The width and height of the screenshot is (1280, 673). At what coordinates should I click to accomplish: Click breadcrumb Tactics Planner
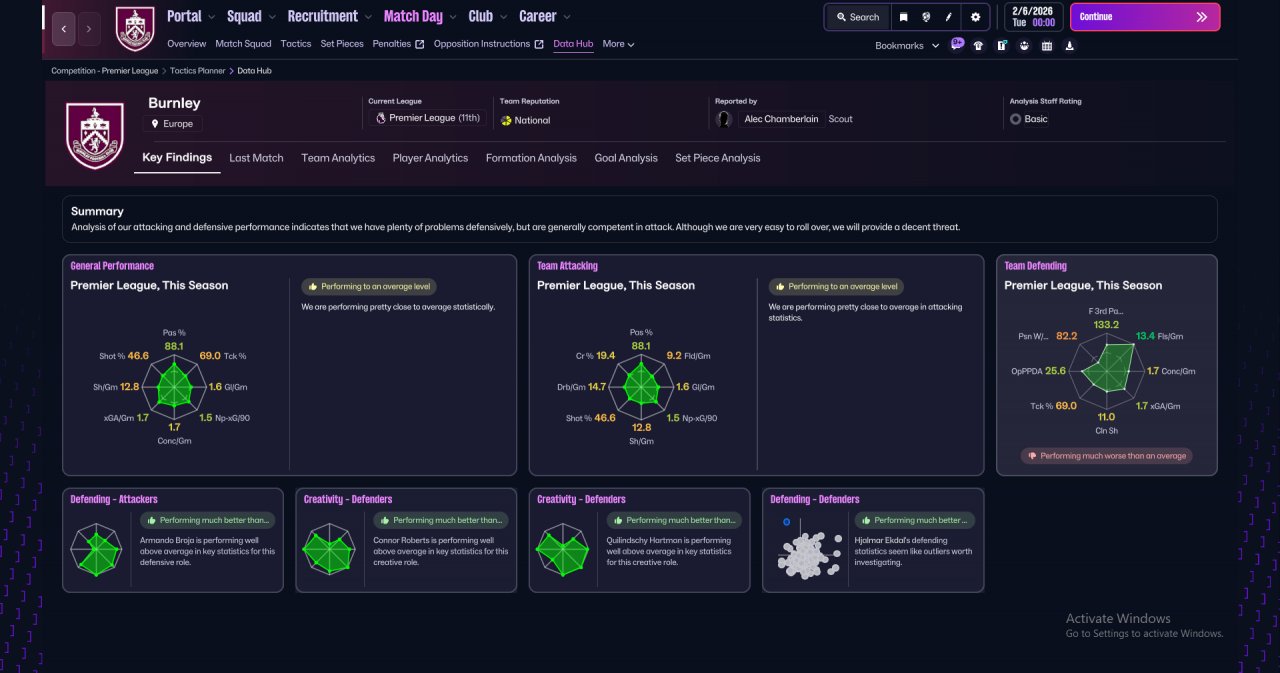pos(198,71)
